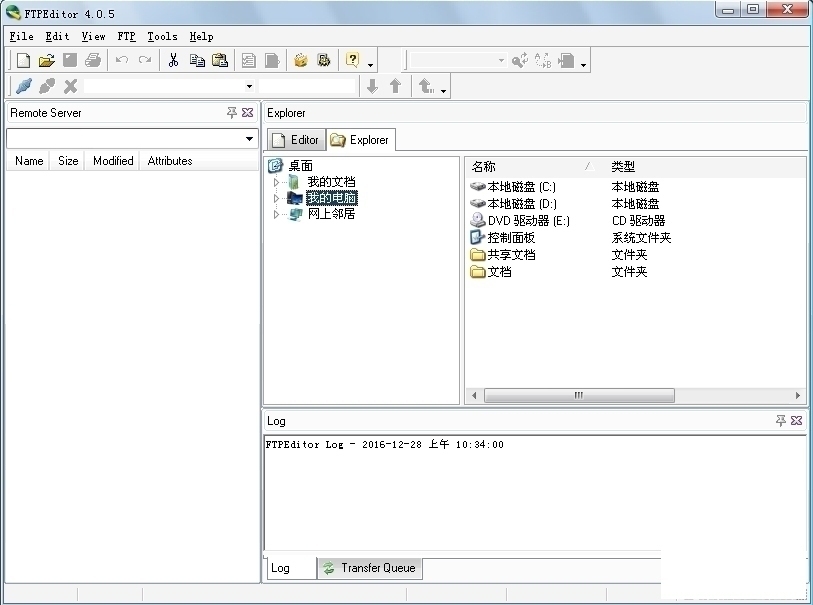Click the upload up arrow icon
813x605 pixels.
(396, 86)
